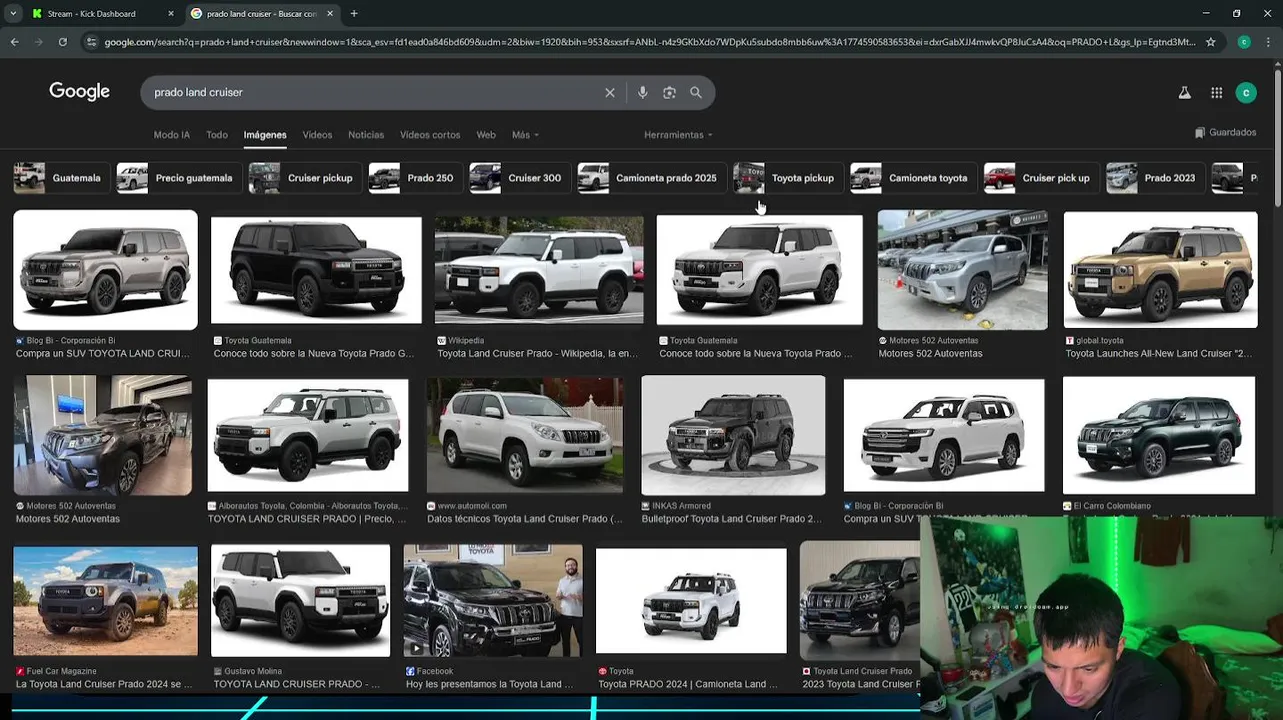Open the Modo IA search tab
Screen dimensions: 1283x720
[171, 135]
